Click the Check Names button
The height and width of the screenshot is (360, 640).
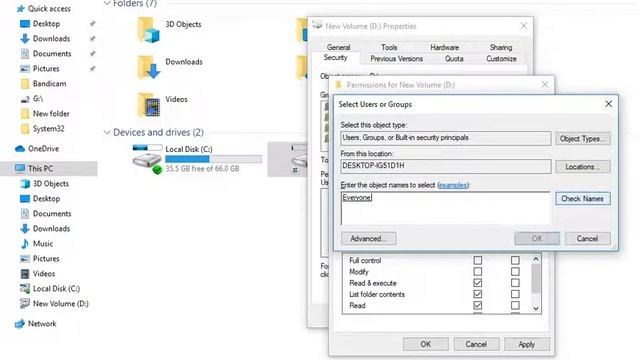pos(582,199)
